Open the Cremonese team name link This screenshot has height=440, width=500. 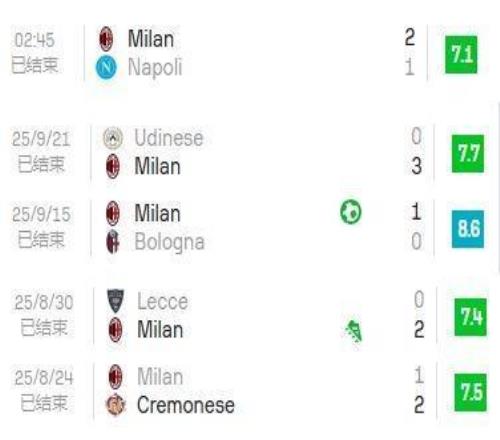pos(186,405)
